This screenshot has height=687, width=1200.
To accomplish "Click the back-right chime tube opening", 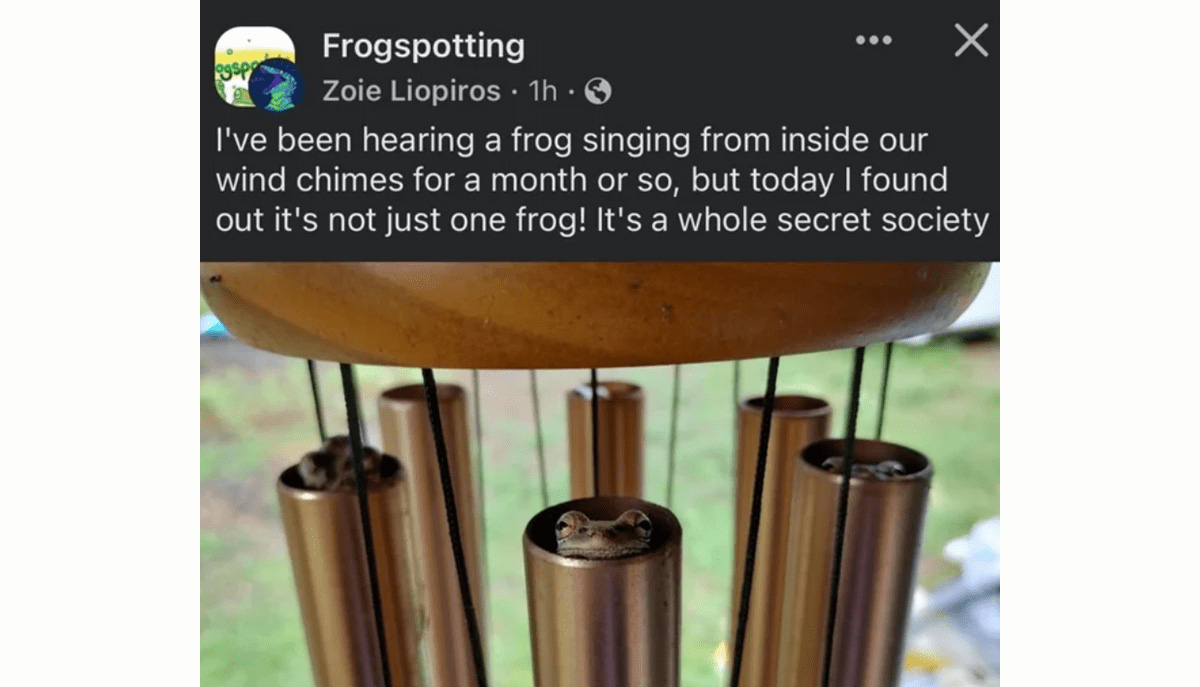I will pos(785,404).
